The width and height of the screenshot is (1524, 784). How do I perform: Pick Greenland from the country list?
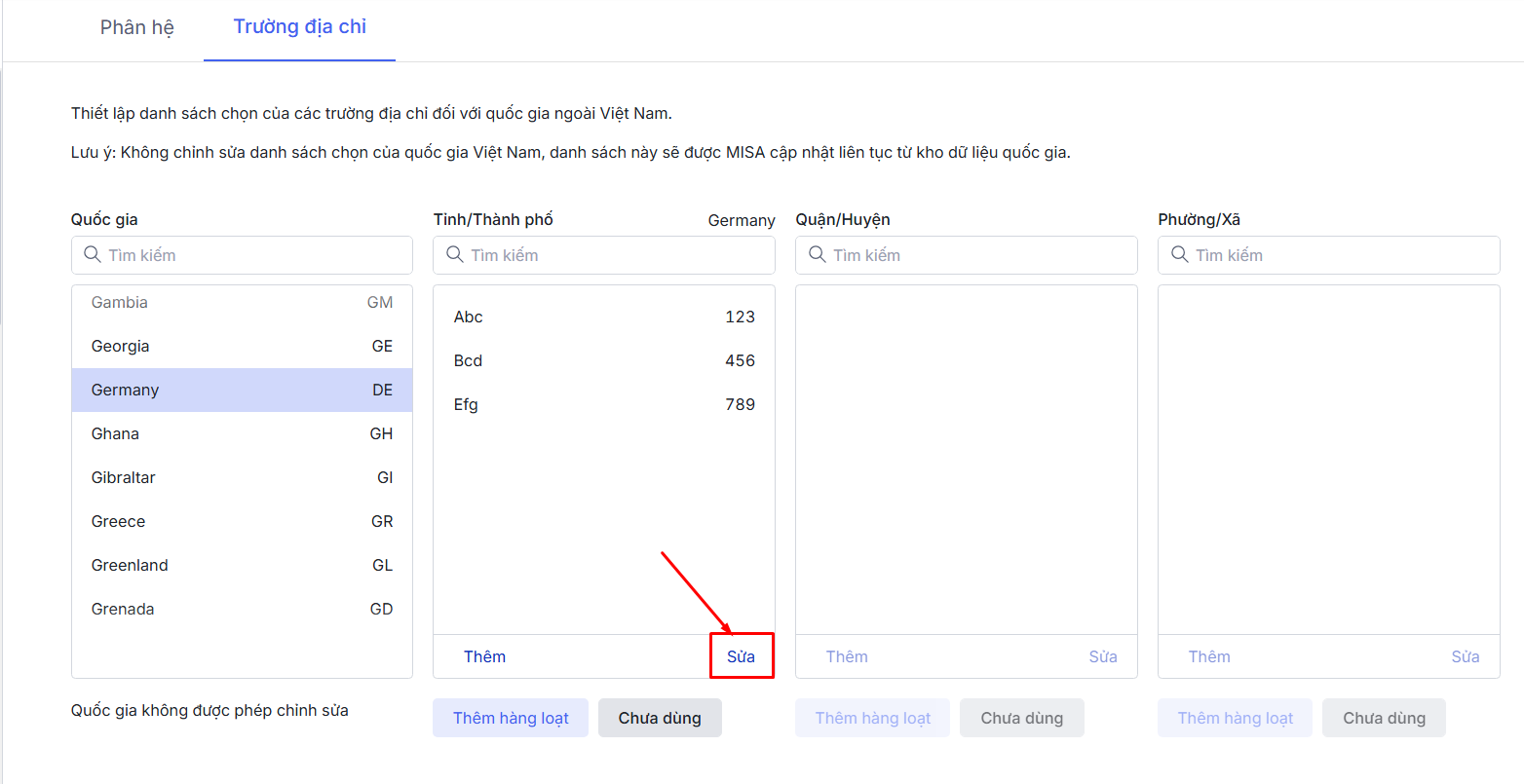242,565
